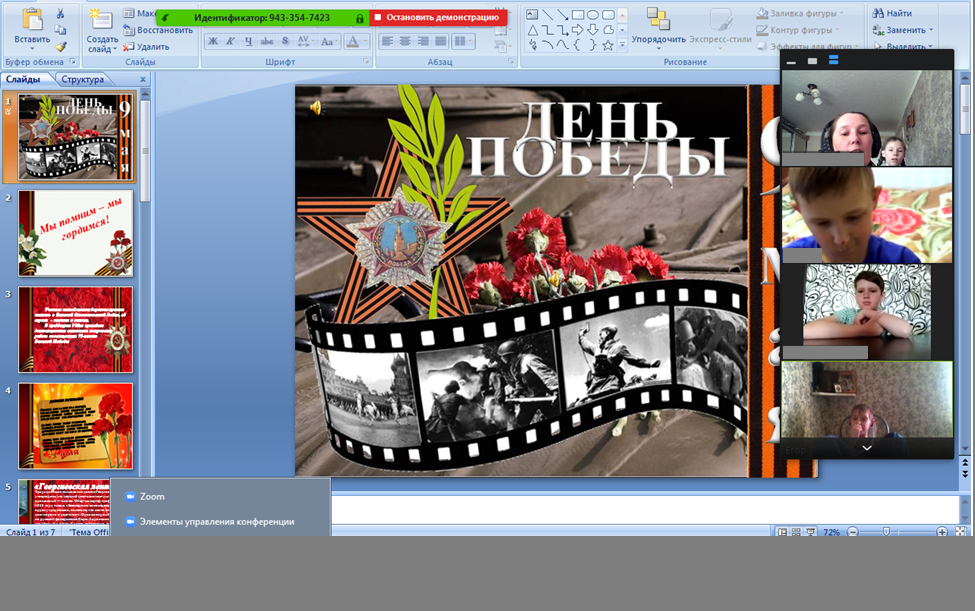This screenshot has height=611, width=975.
Task: Click Удалить slide button
Action: [x=146, y=47]
